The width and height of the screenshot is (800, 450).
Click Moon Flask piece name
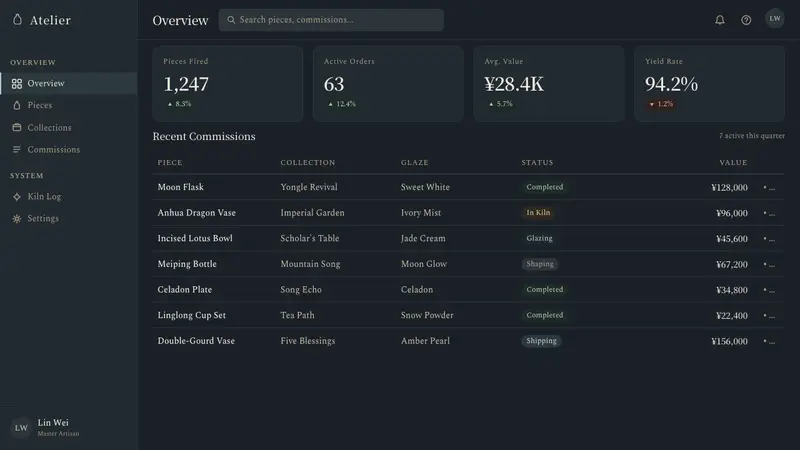click(x=181, y=187)
